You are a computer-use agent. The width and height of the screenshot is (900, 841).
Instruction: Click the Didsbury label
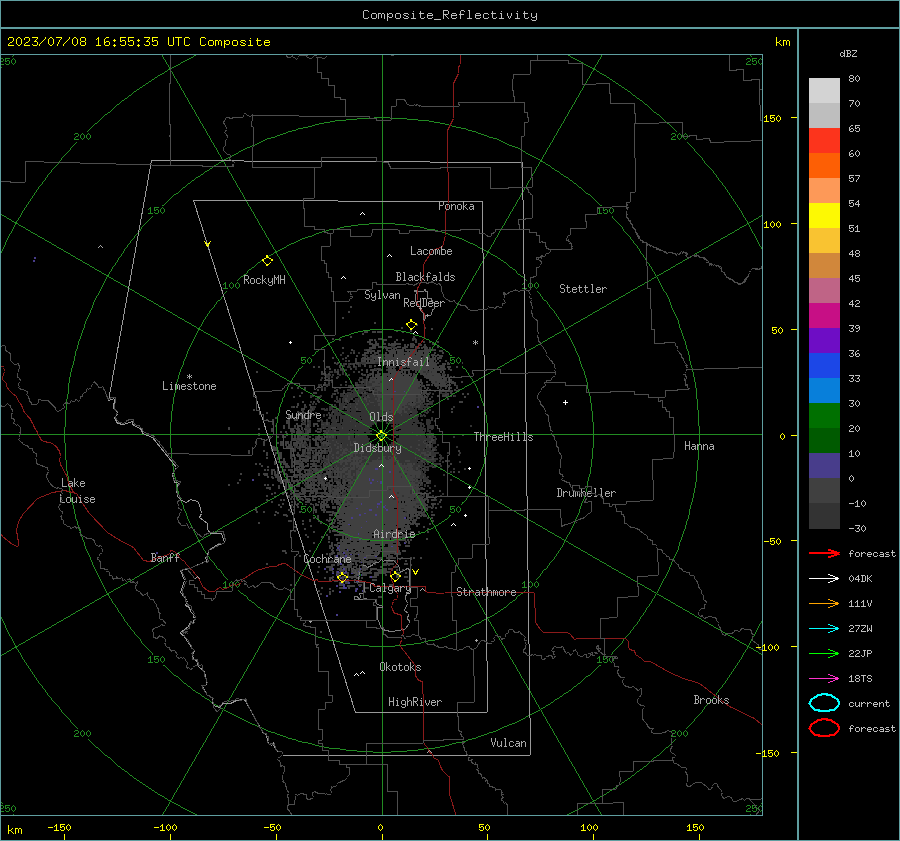point(377,448)
